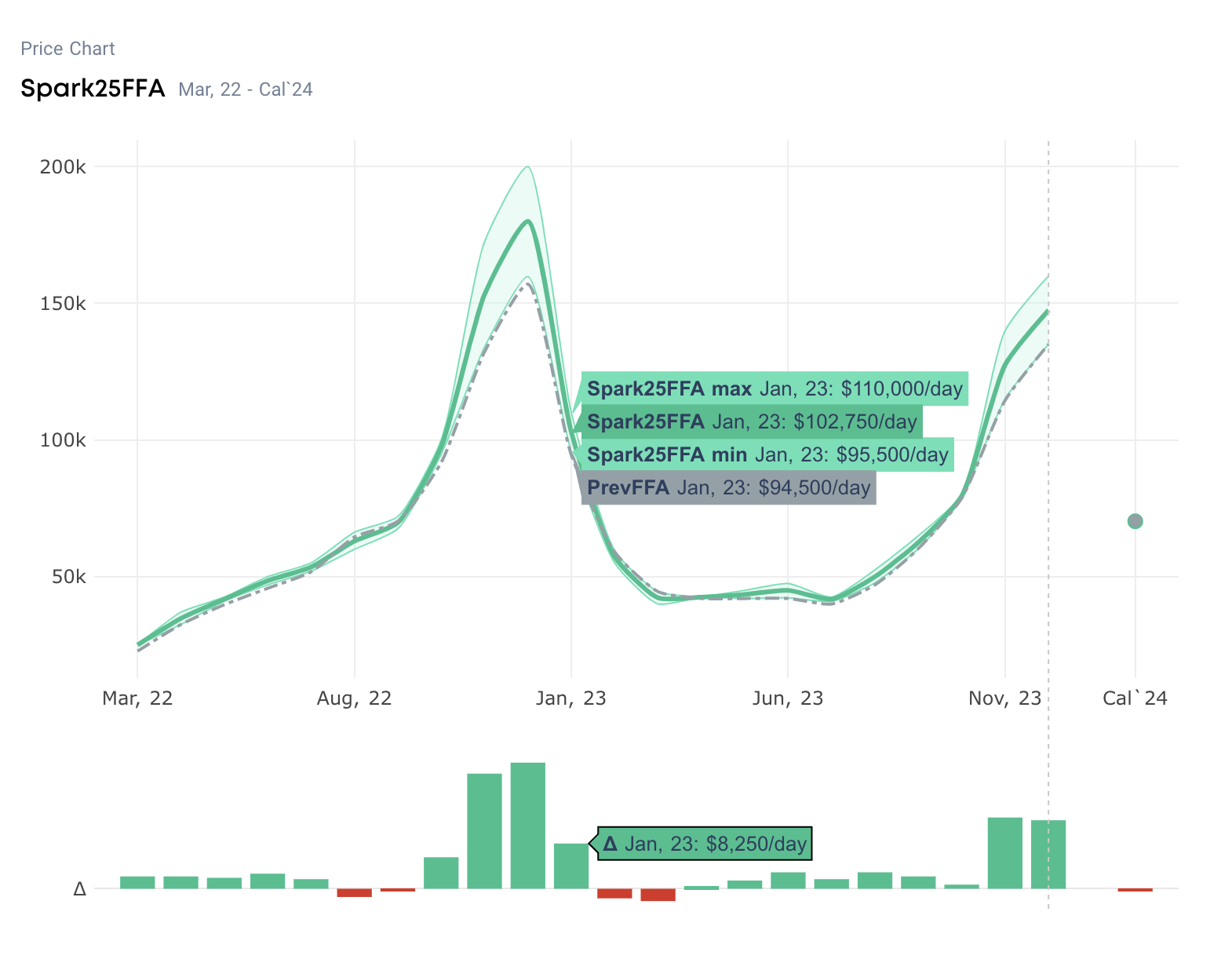Click the red Cal`24 delta bar

coord(1135,890)
